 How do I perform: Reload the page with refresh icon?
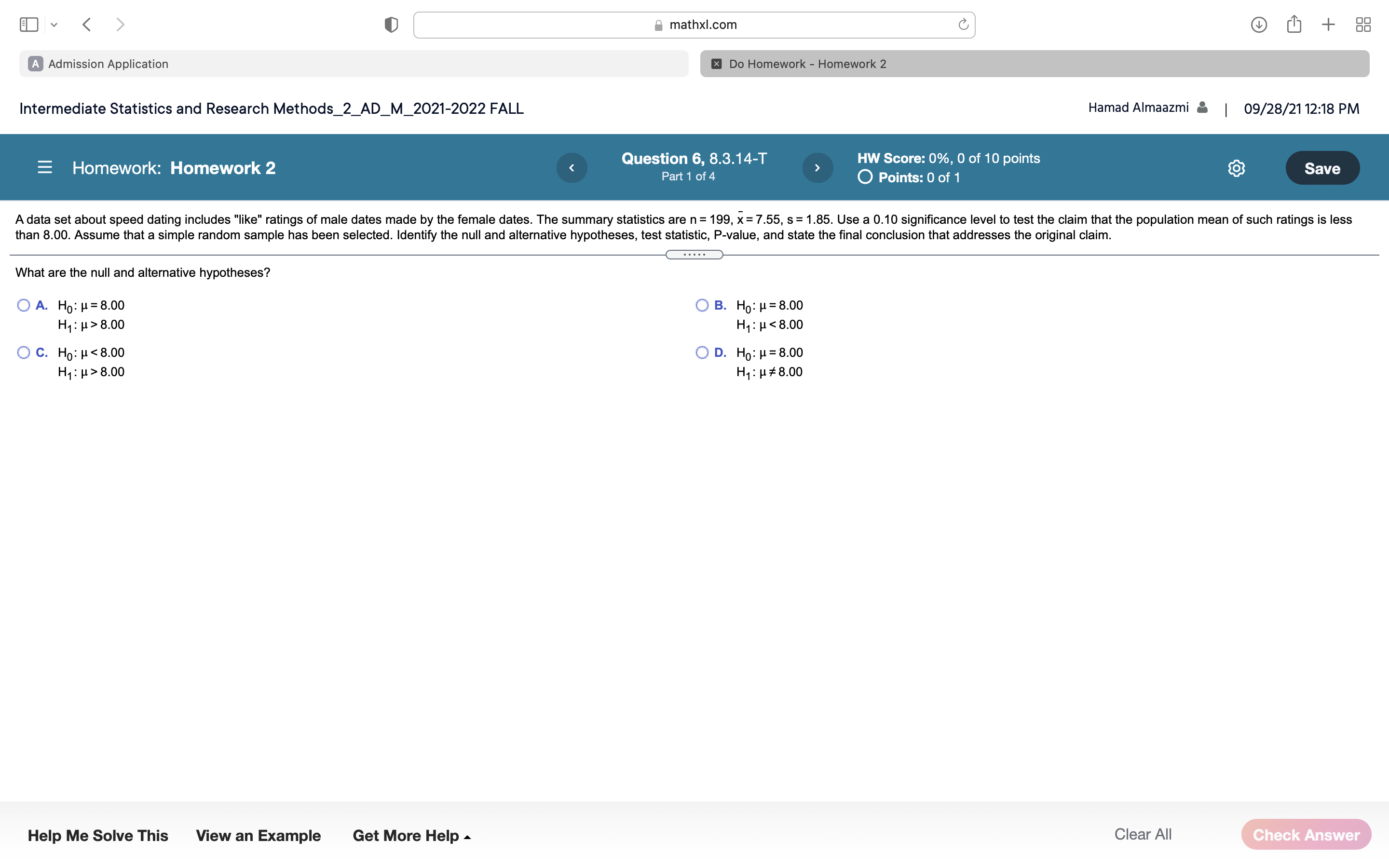click(x=963, y=25)
